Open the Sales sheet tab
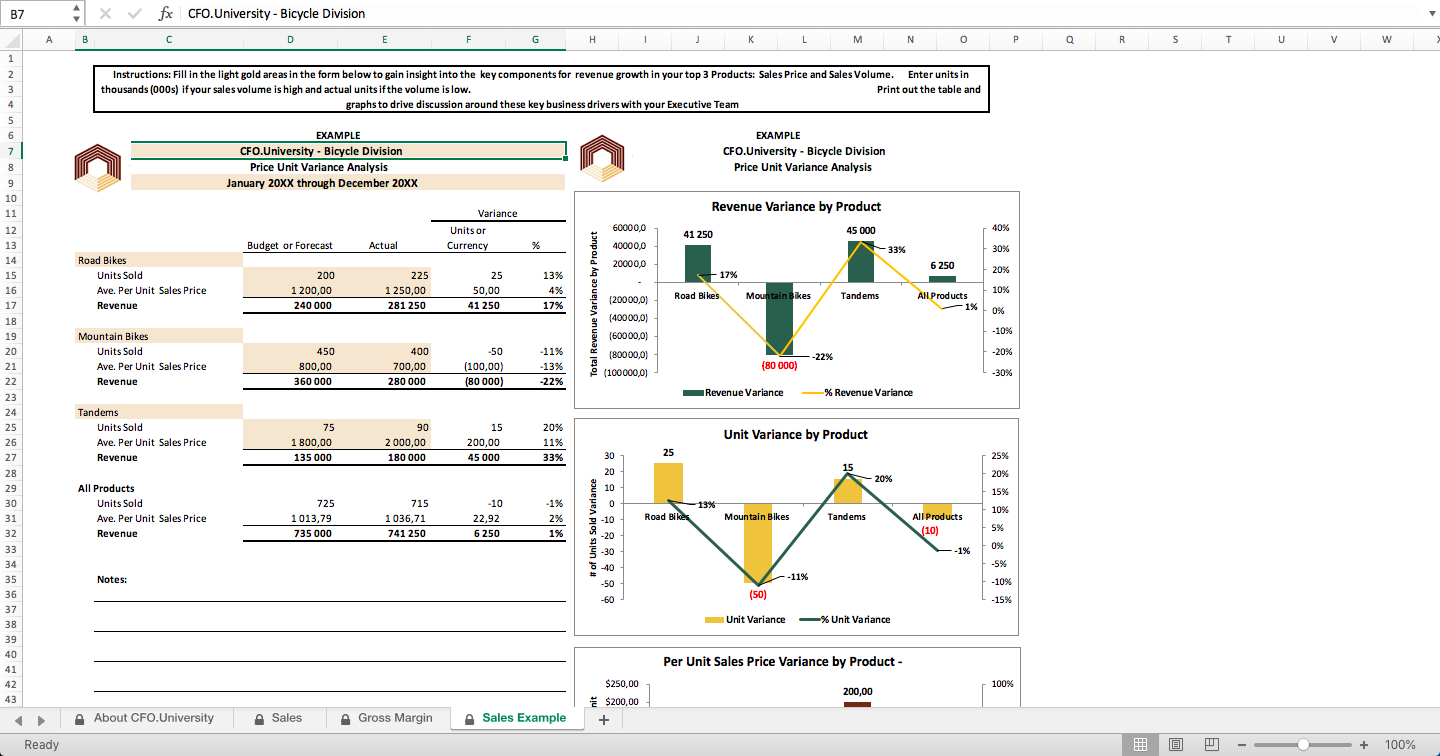 point(278,718)
